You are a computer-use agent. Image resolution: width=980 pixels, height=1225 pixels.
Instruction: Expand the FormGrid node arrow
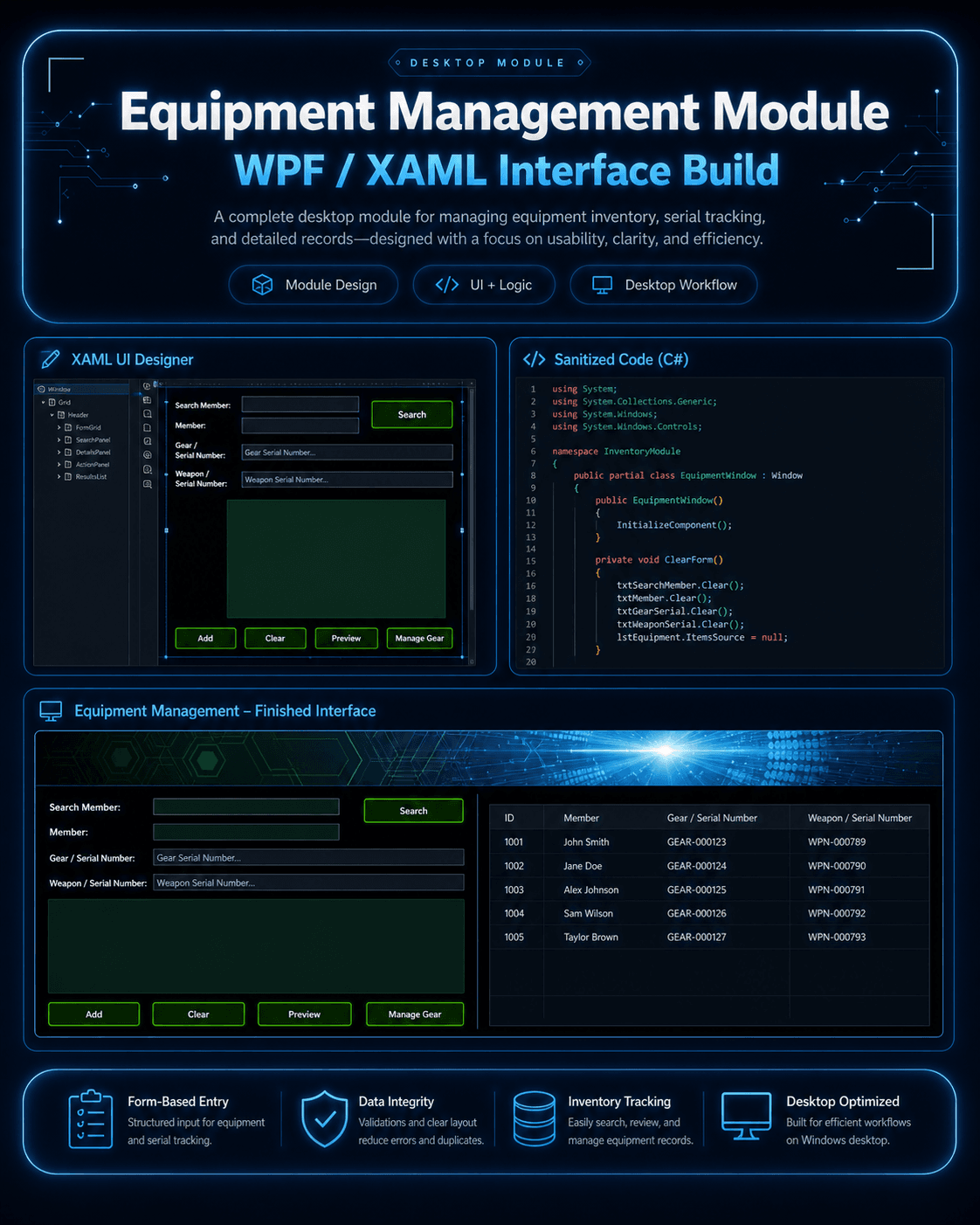[59, 427]
